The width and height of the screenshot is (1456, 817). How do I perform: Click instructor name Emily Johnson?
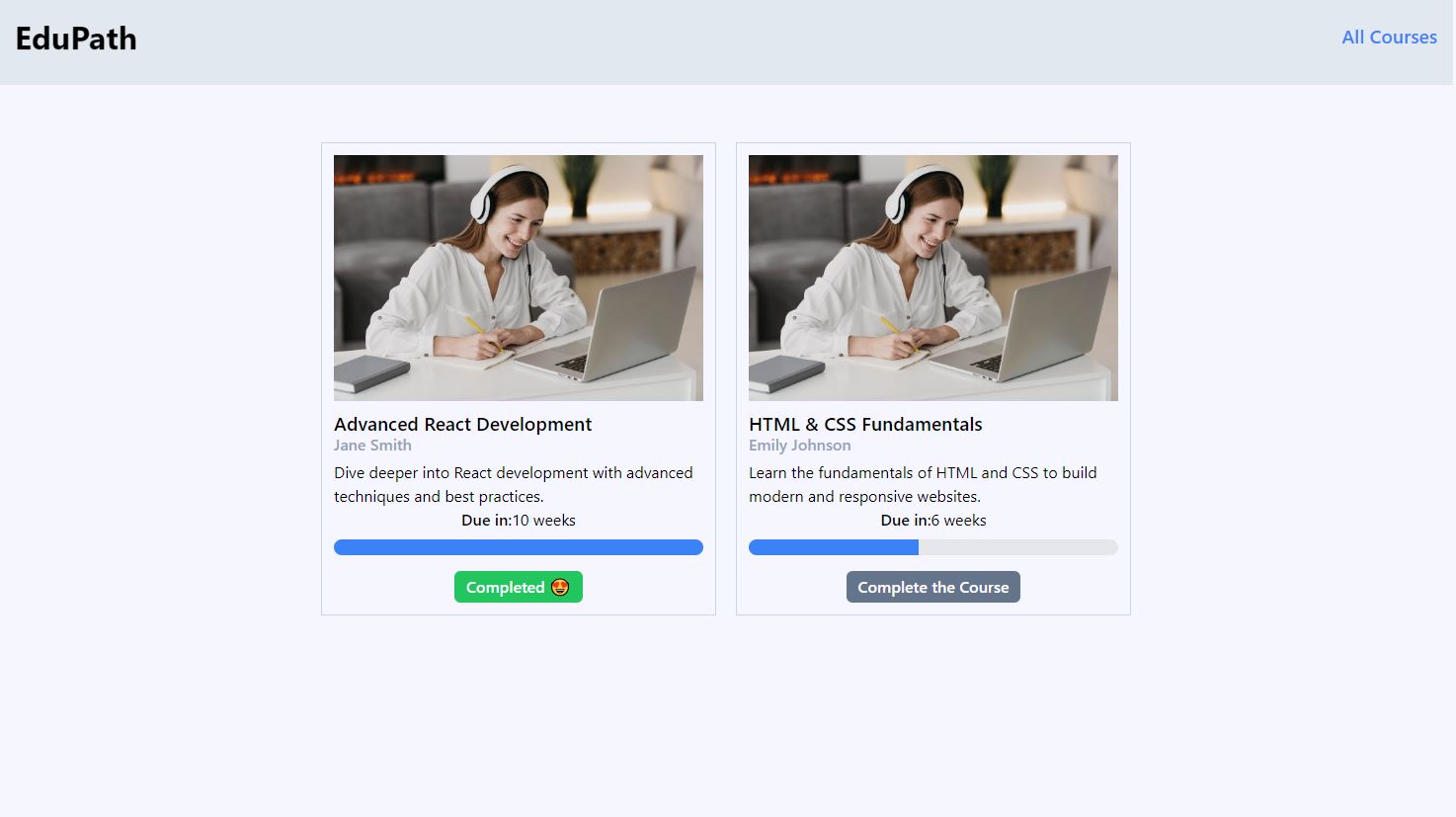coord(800,446)
